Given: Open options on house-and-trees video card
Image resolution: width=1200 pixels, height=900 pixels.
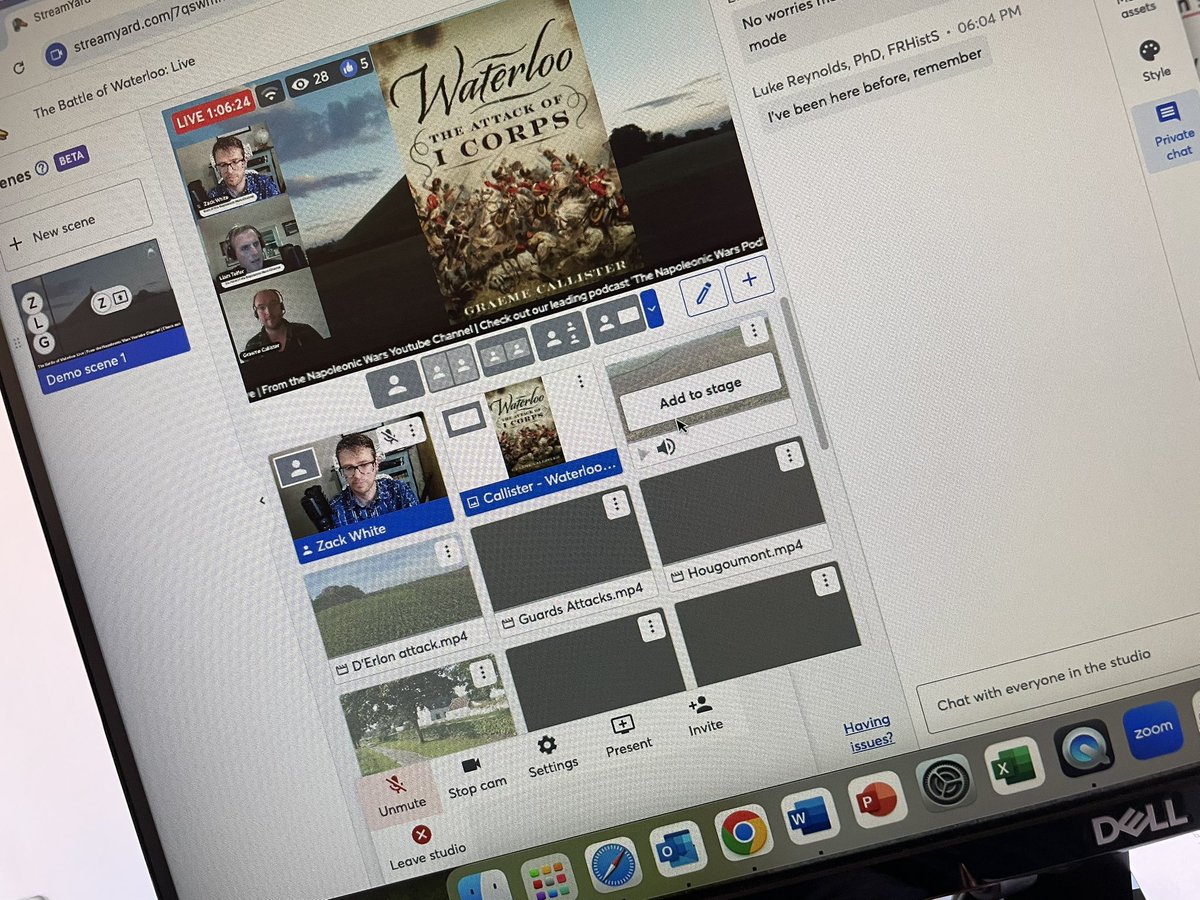Looking at the screenshot, I should (x=483, y=673).
